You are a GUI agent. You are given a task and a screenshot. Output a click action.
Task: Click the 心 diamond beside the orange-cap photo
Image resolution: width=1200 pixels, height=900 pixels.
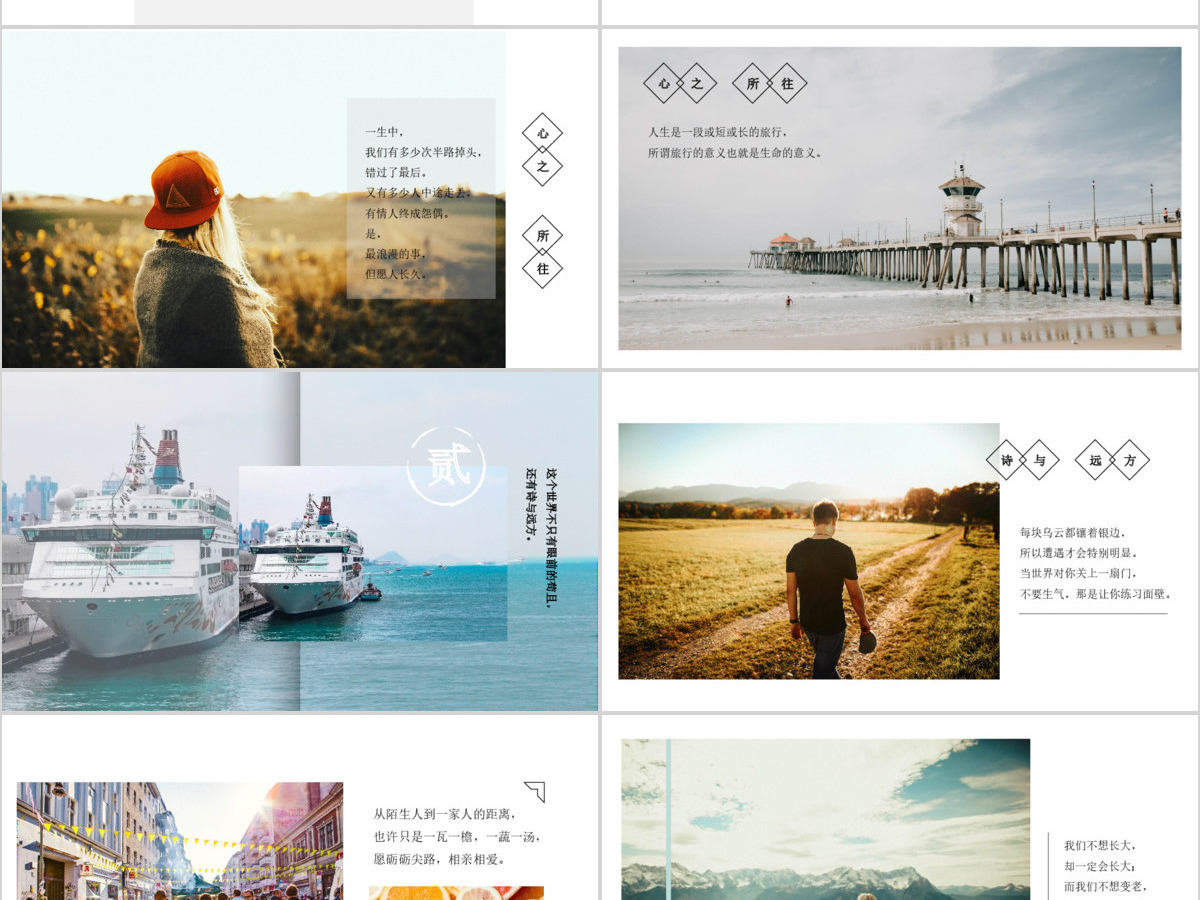pyautogui.click(x=543, y=133)
